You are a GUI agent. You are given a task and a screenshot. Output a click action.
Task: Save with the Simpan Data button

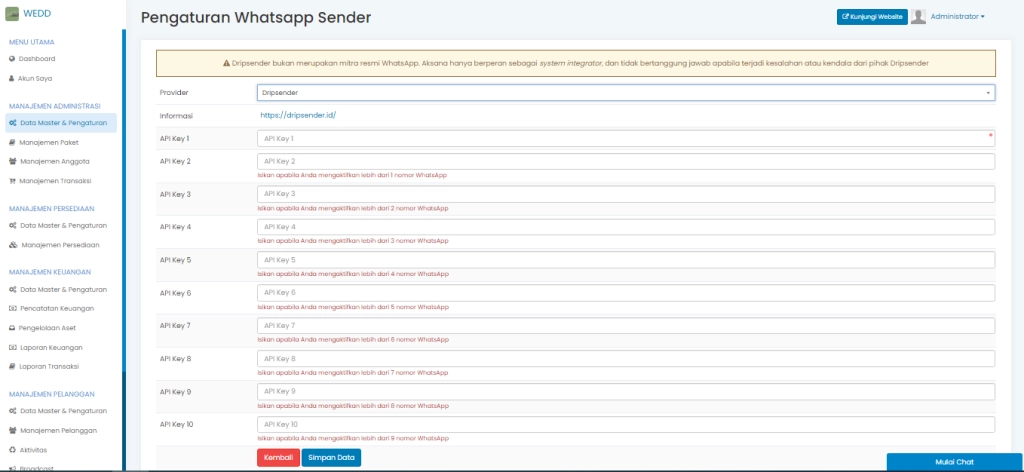pyautogui.click(x=331, y=458)
